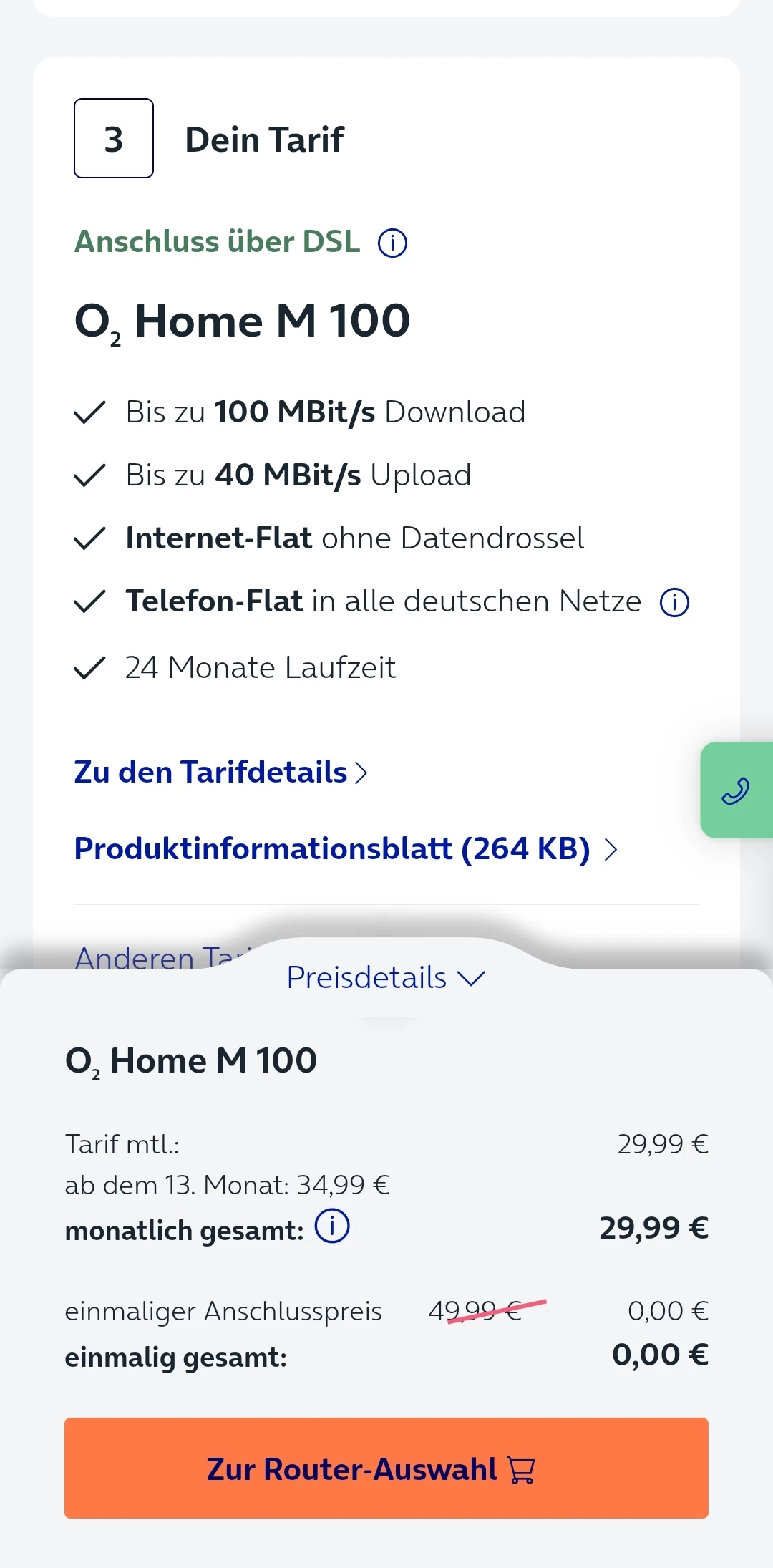Click the crossed-out 49,99 € price
Image resolution: width=773 pixels, height=1568 pixels.
click(476, 1311)
